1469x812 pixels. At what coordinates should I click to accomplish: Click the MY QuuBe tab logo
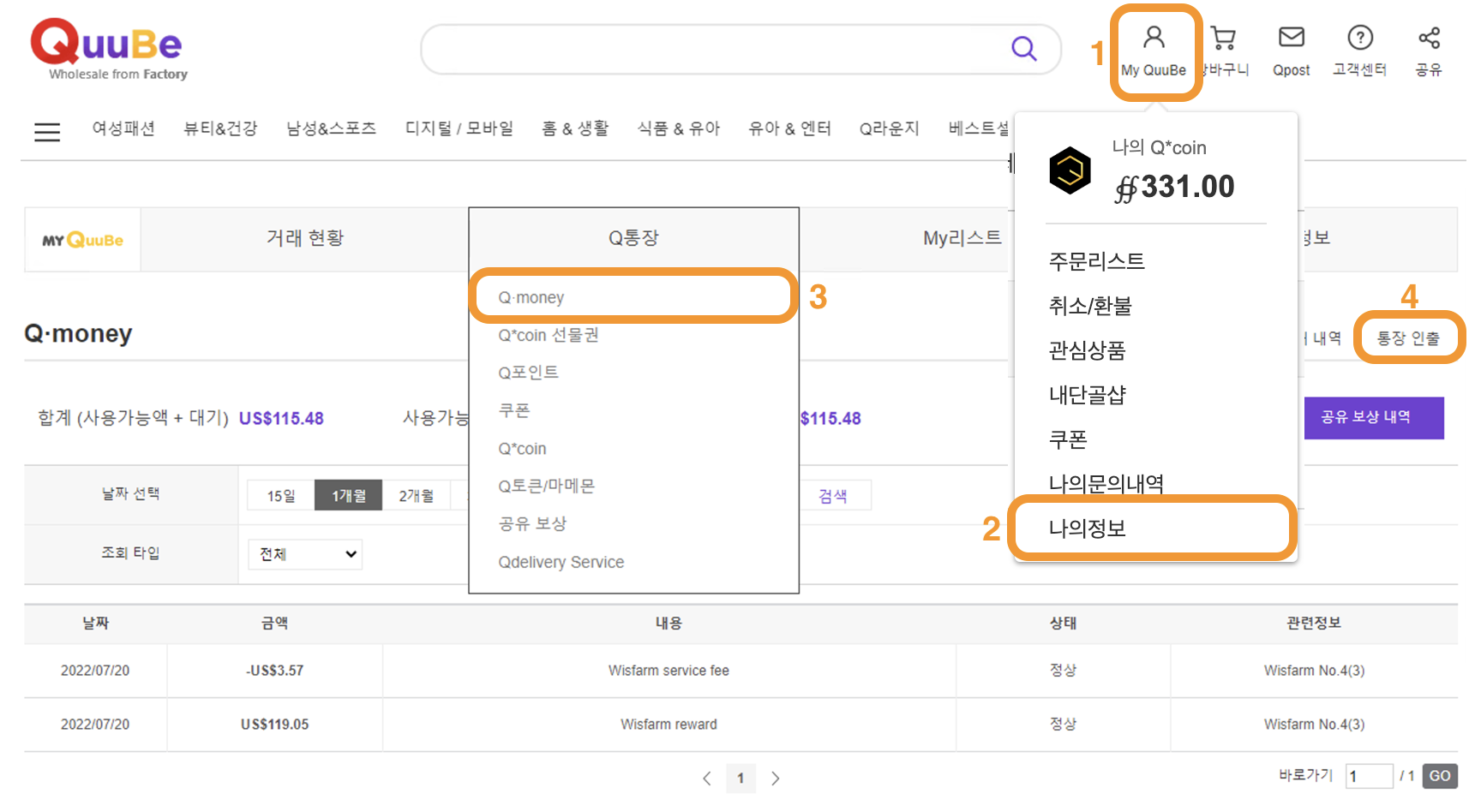coord(83,240)
